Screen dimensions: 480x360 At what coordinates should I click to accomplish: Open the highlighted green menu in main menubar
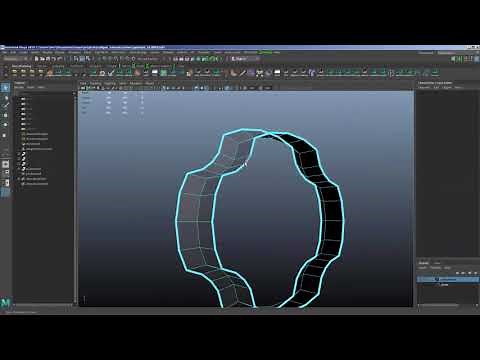click(x=266, y=53)
